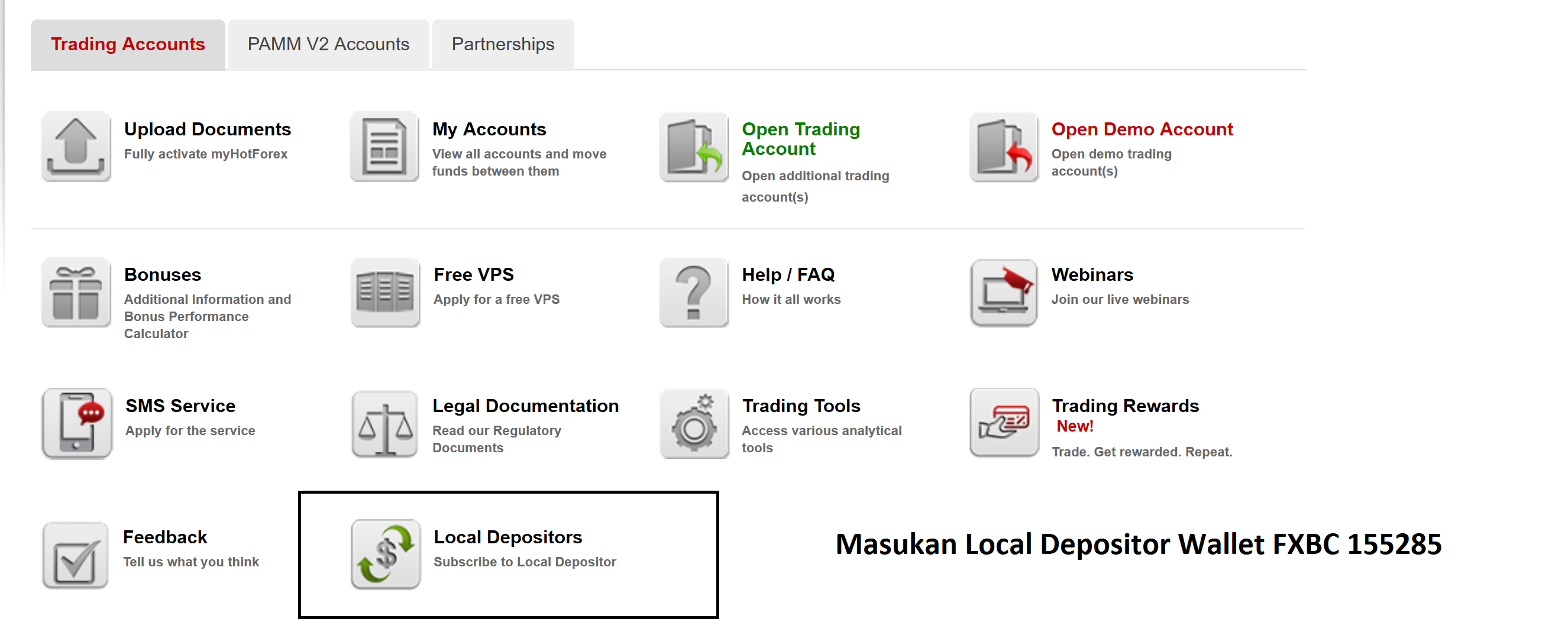Viewport: 1568px width, 632px height.
Task: Click 'View all accounts and move funds' description
Action: pyautogui.click(x=519, y=163)
